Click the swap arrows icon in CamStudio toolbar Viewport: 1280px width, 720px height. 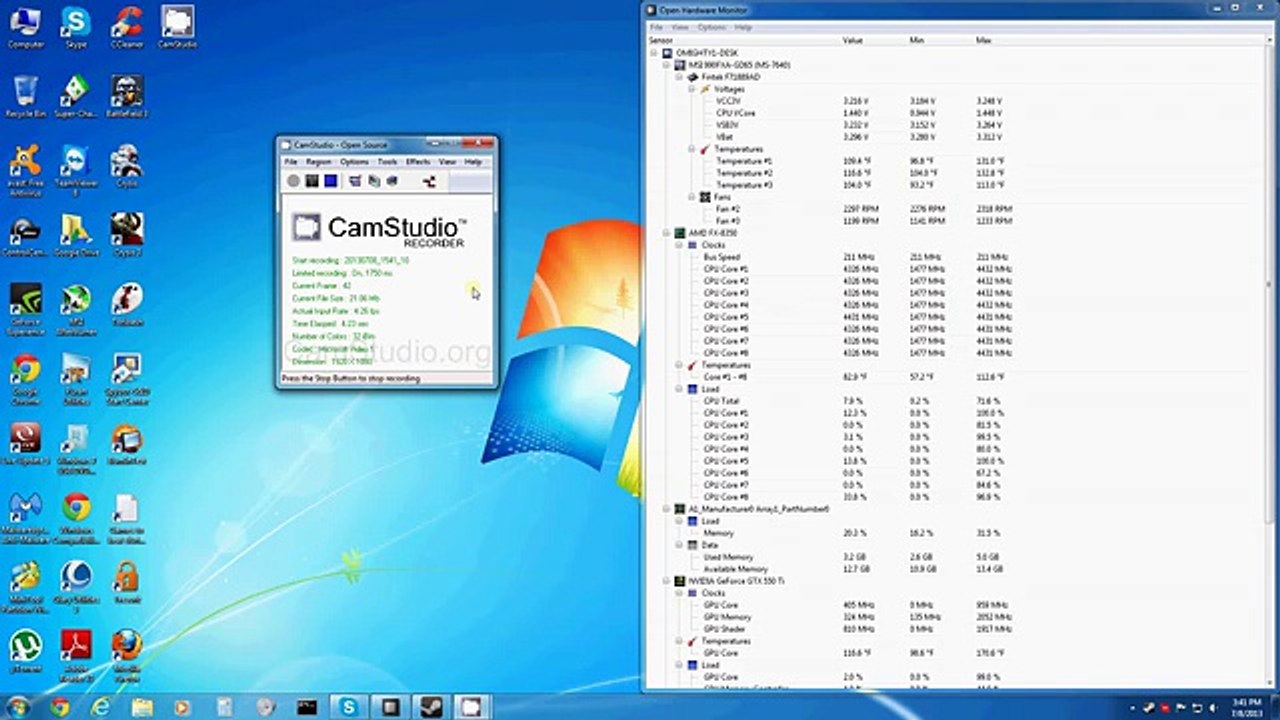tap(430, 181)
